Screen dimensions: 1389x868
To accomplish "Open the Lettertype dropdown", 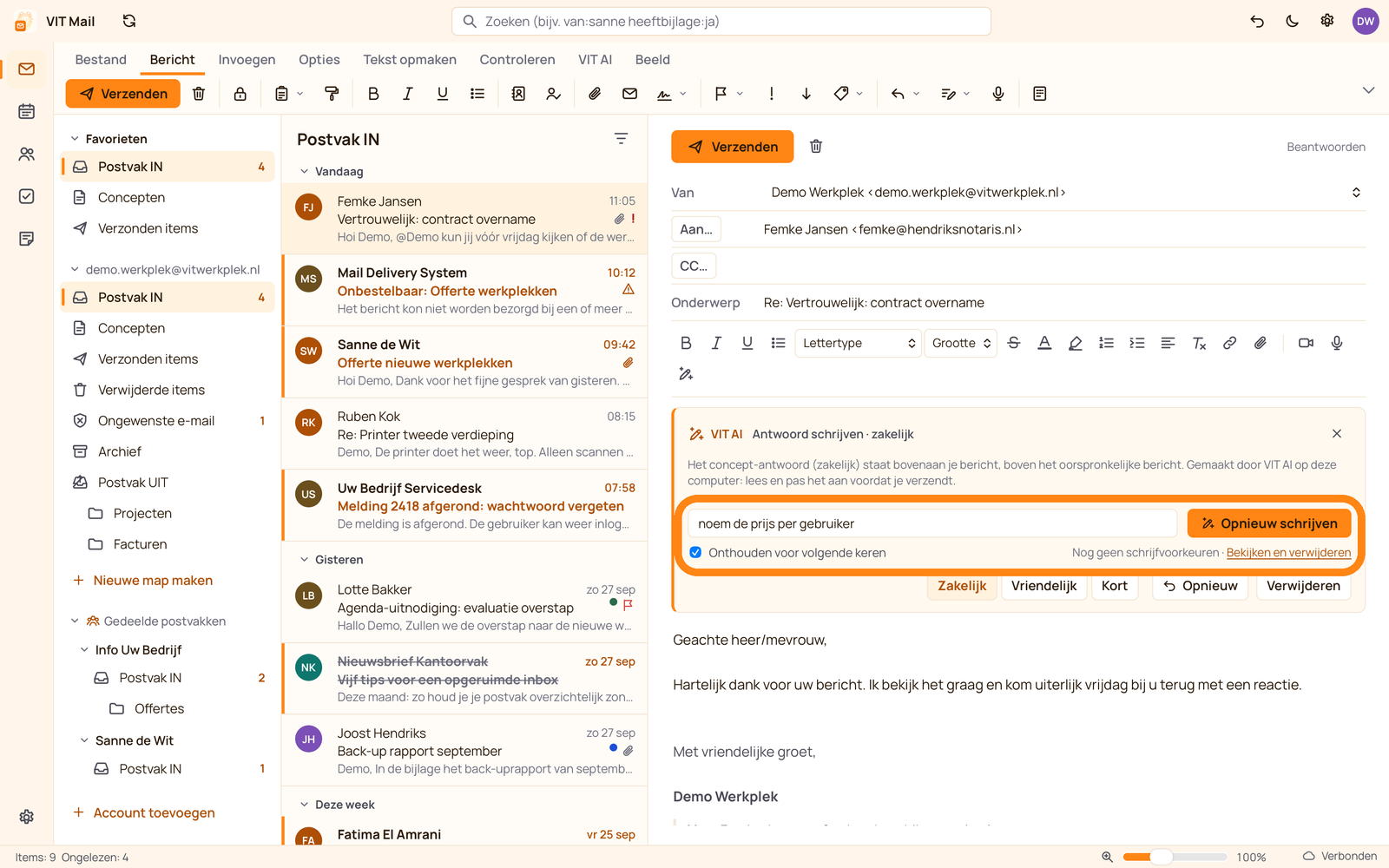I will [x=859, y=343].
